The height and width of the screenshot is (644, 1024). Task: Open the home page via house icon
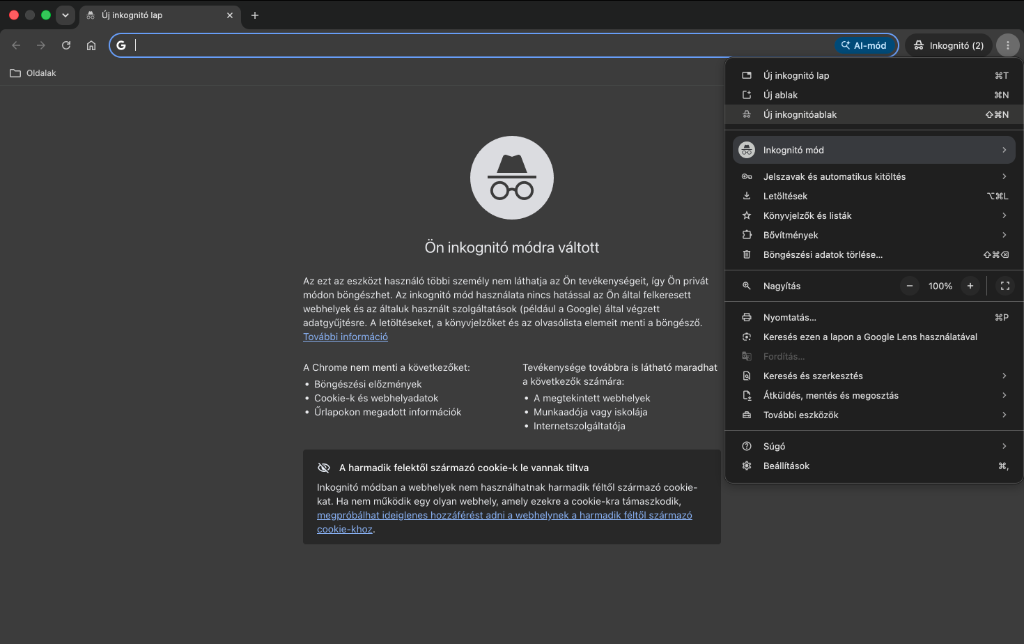coord(91,45)
